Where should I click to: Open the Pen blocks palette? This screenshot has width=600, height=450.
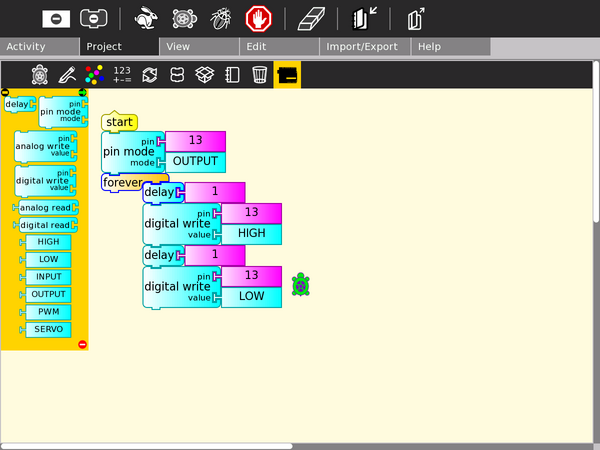click(x=67, y=74)
